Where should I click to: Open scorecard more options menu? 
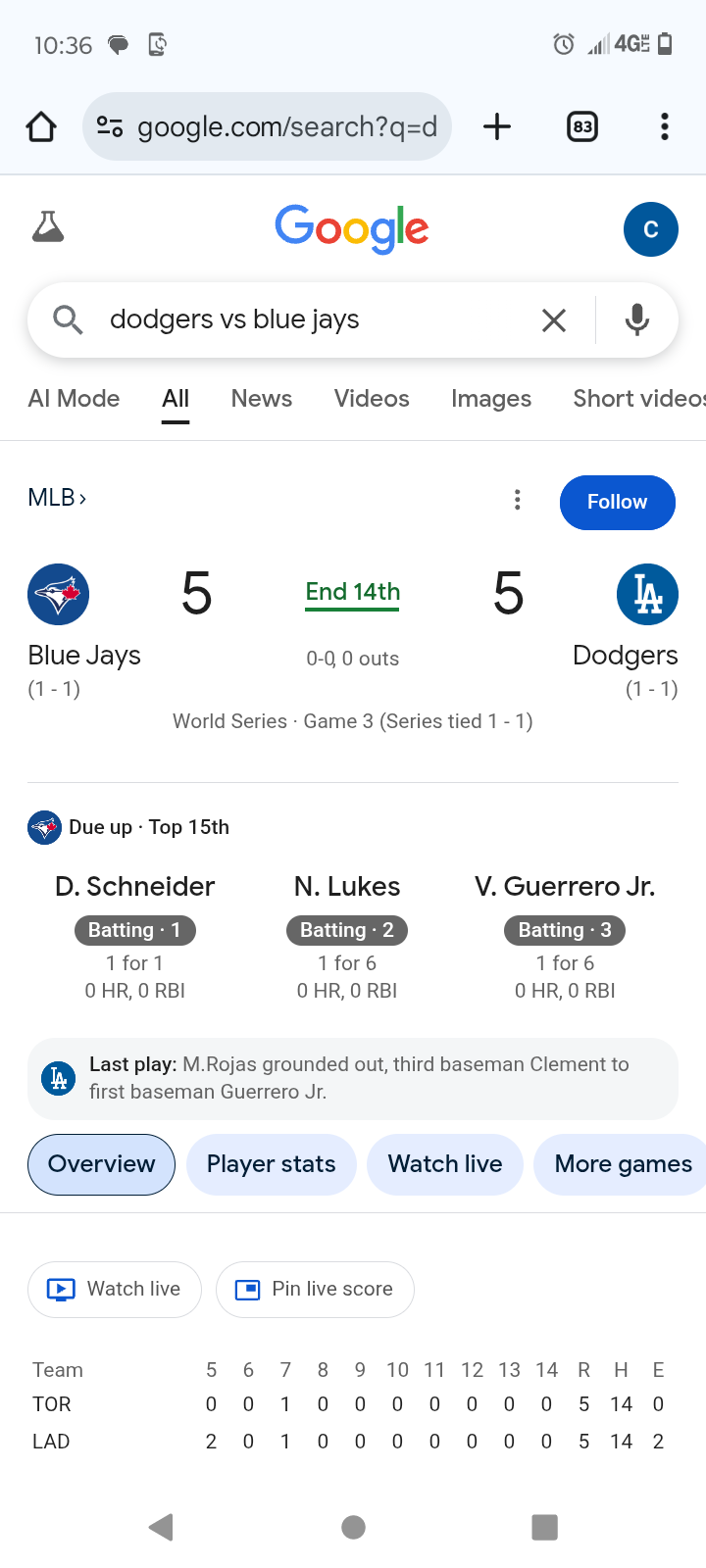tap(518, 501)
